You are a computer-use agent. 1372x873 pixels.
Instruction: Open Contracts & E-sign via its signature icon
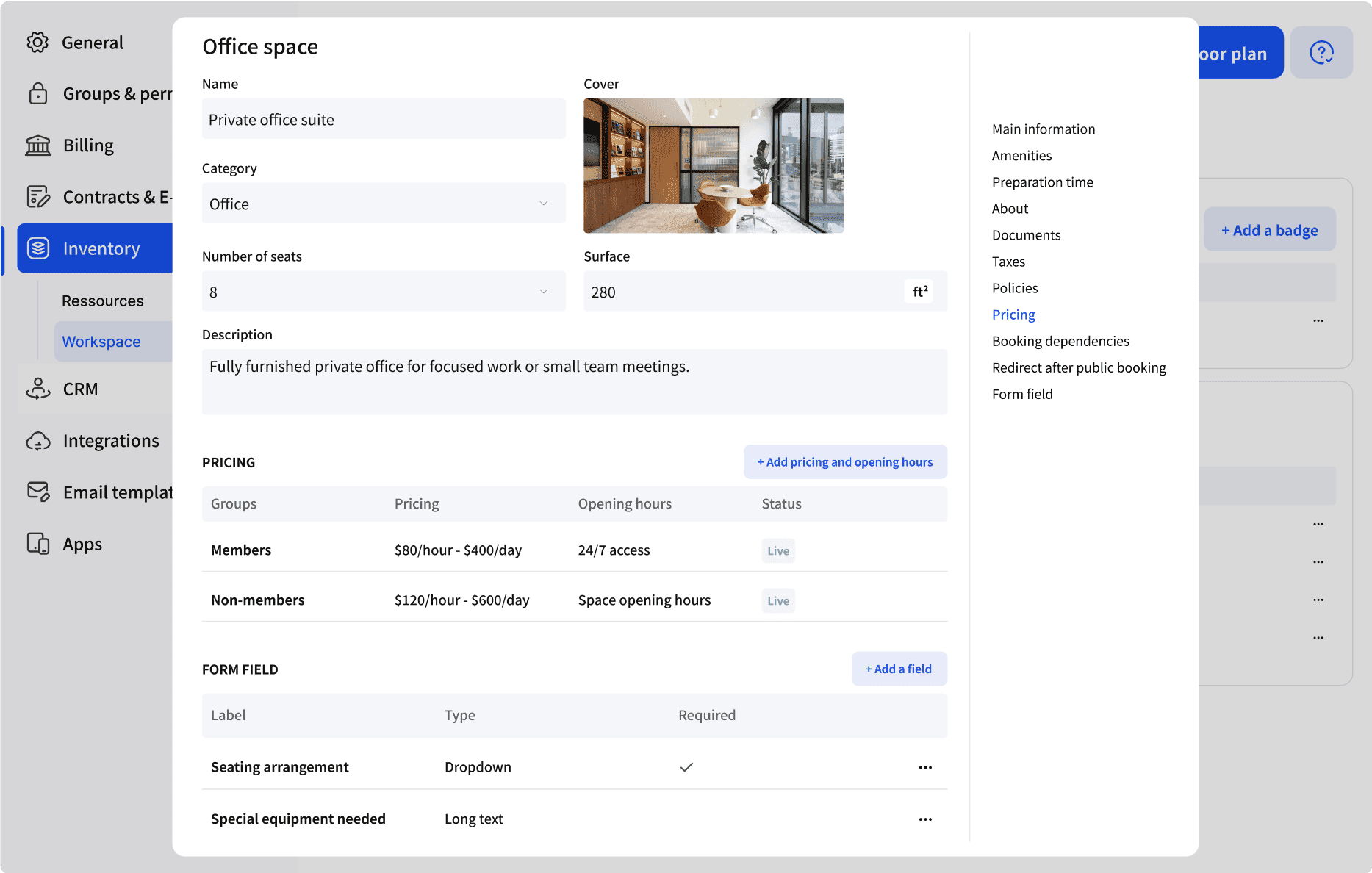[38, 196]
